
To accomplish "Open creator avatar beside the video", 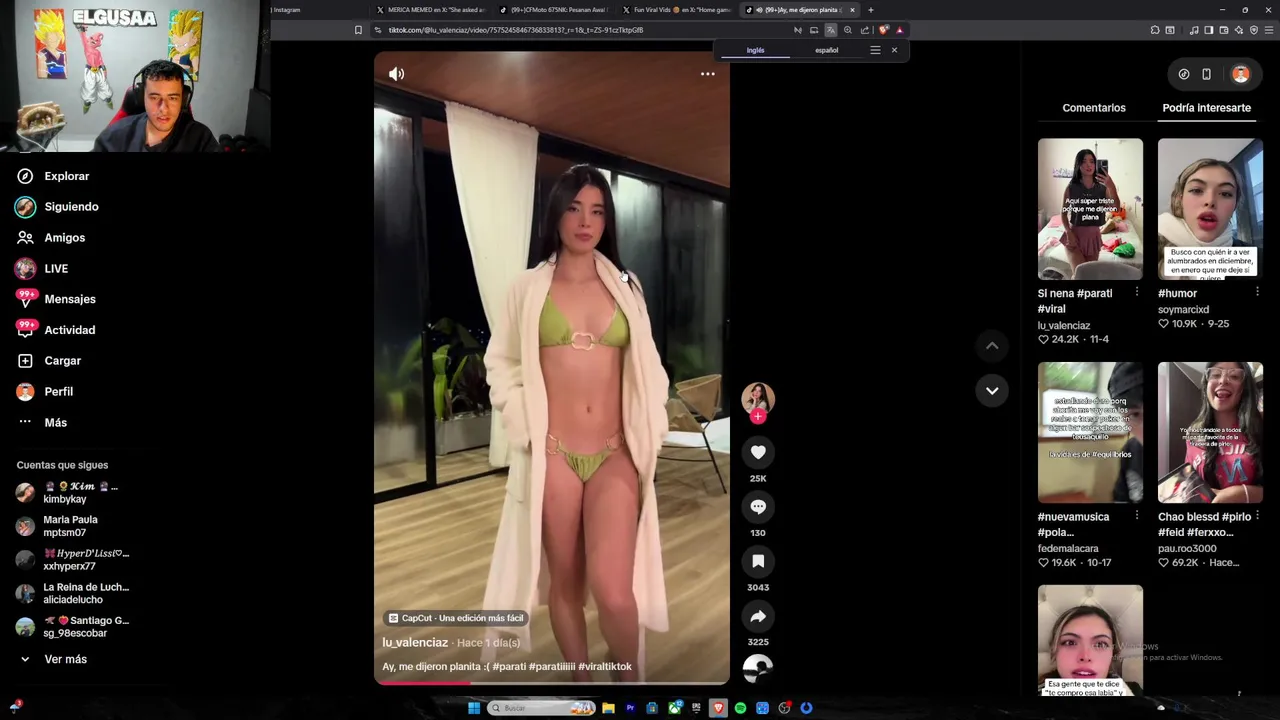I will pos(758,397).
